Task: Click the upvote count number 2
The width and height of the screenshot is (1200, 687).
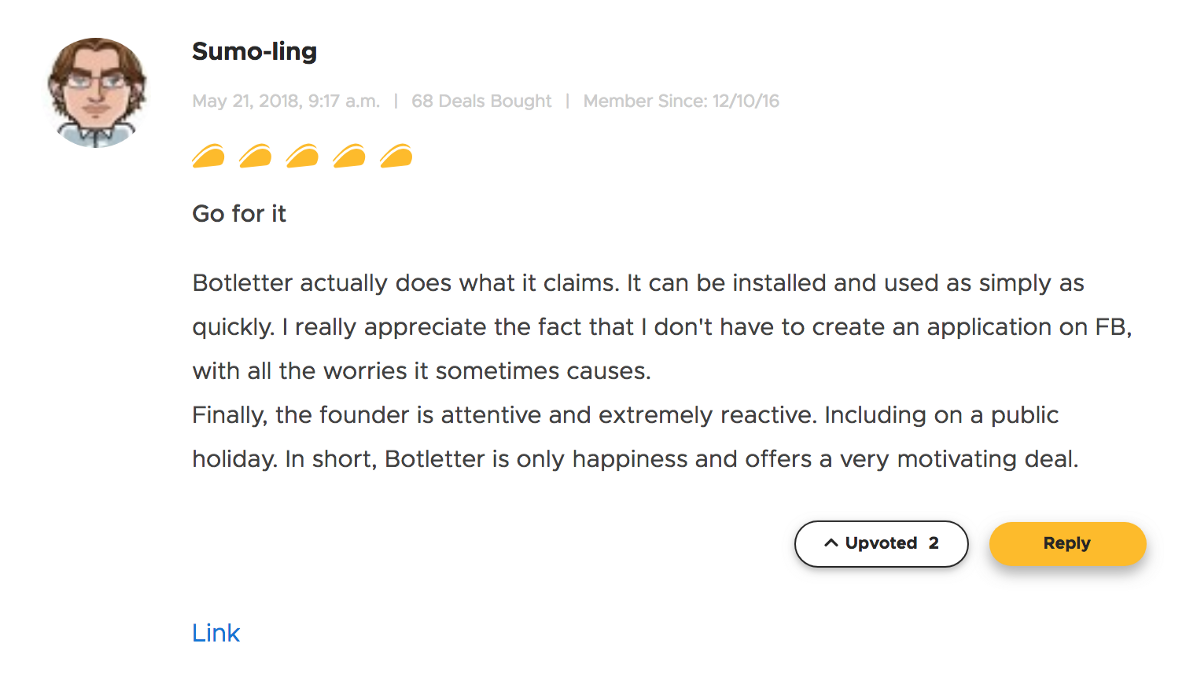Action: [933, 544]
